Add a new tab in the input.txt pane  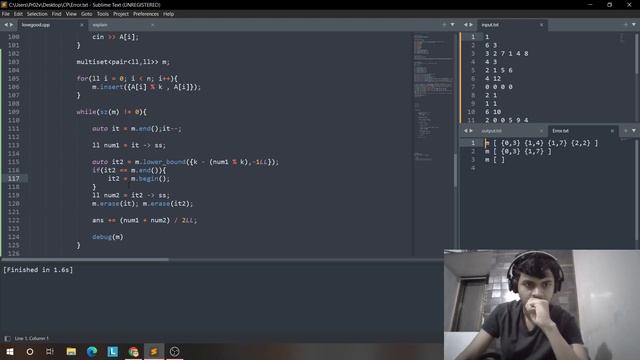[626, 25]
